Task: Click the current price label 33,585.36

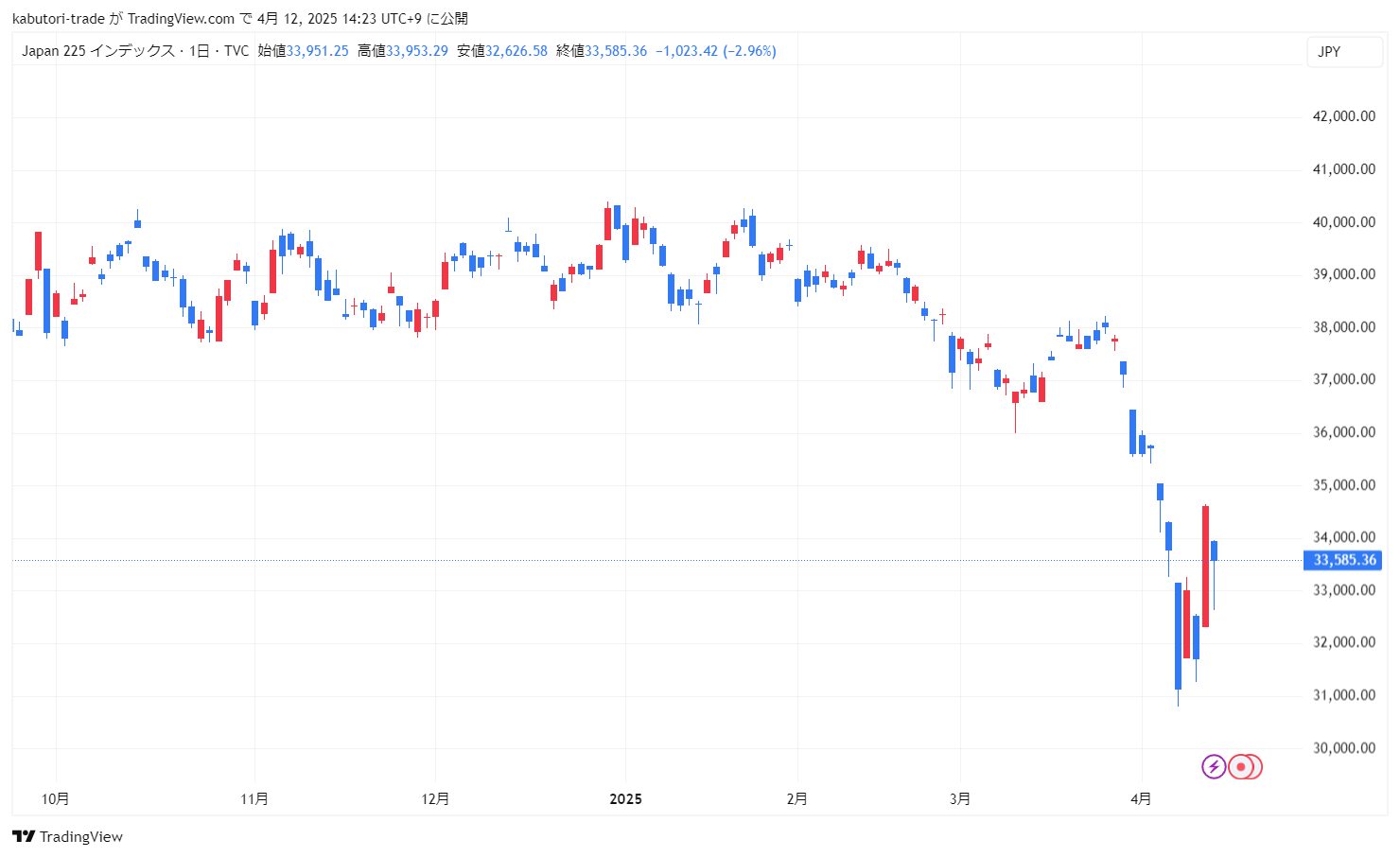Action: pyautogui.click(x=1343, y=560)
